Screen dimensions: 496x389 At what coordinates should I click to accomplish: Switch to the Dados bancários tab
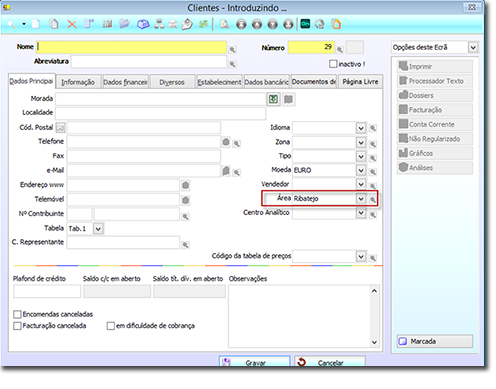click(x=266, y=82)
